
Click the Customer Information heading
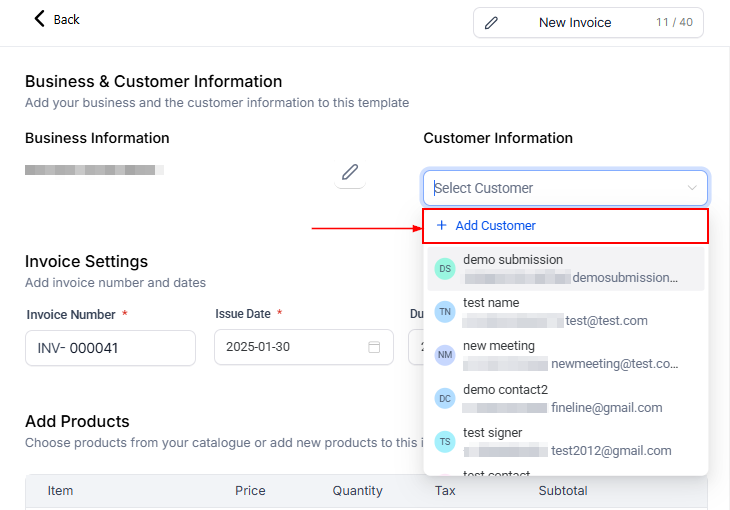tap(498, 138)
